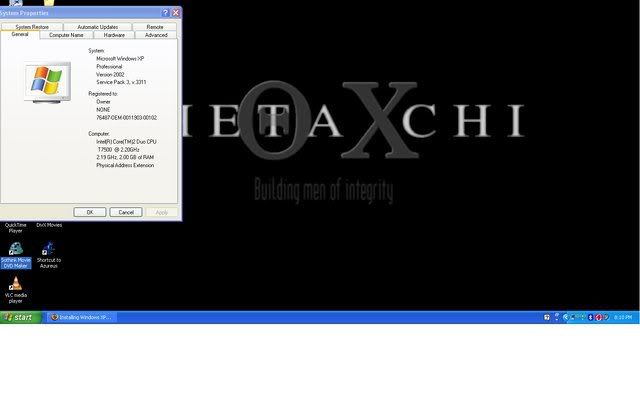
Task: Click the 'Service Pack 3, v.3311' text
Action: [121, 82]
